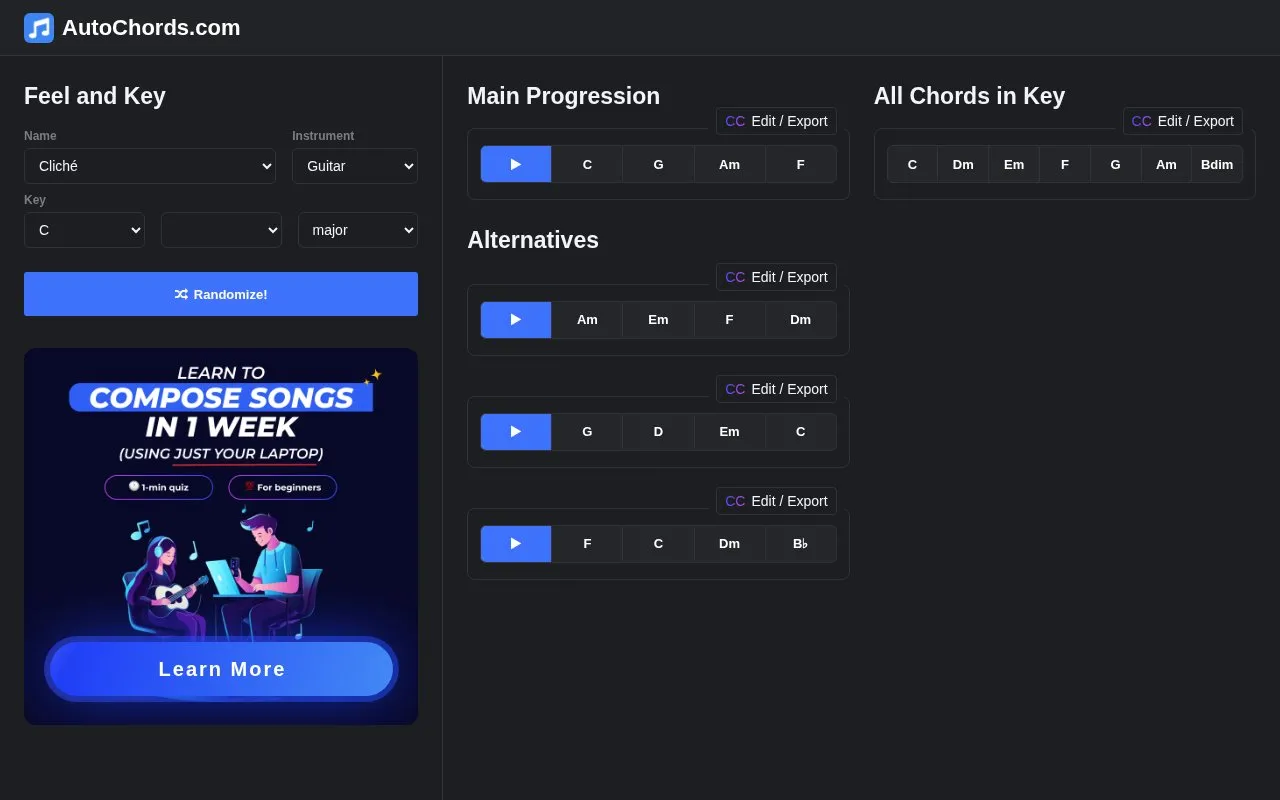Screen dimensions: 1280x800
Task: Click the AutoChords music note logo icon
Action: (x=39, y=28)
